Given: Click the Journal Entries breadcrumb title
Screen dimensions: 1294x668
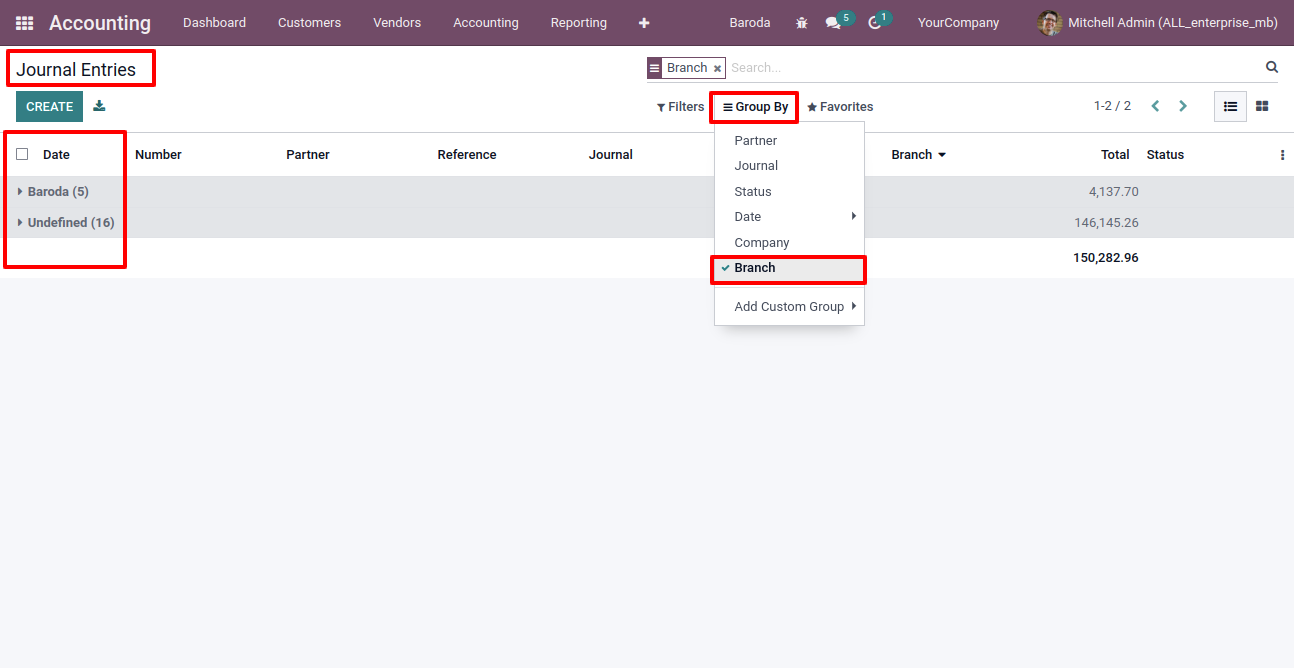Looking at the screenshot, I should point(76,70).
